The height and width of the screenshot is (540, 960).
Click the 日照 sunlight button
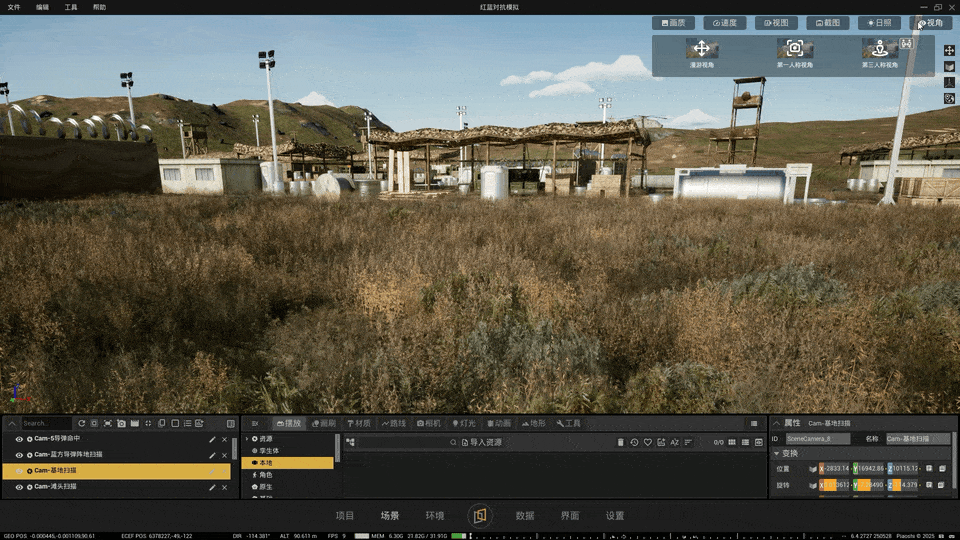[x=879, y=23]
